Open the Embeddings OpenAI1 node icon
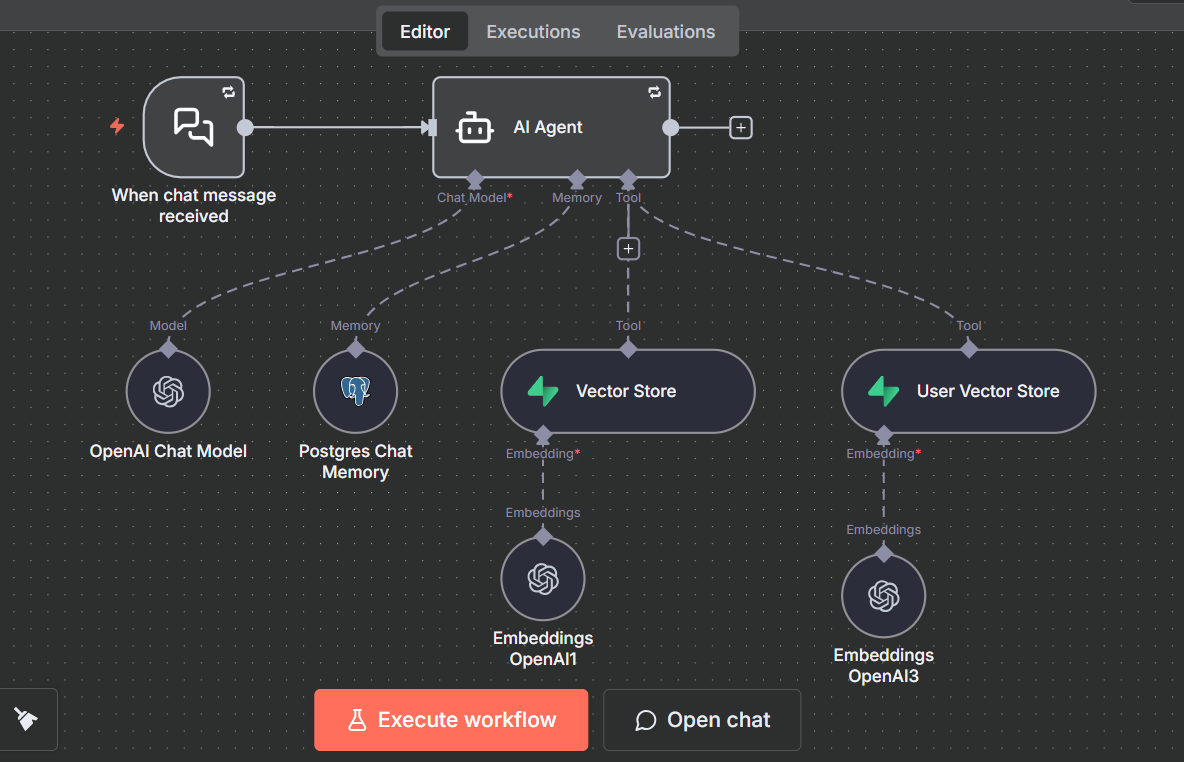 [543, 578]
